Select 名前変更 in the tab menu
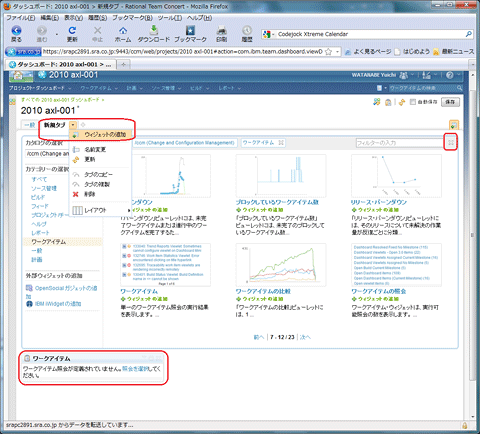Screen dimensions: 480x434 coord(95,150)
